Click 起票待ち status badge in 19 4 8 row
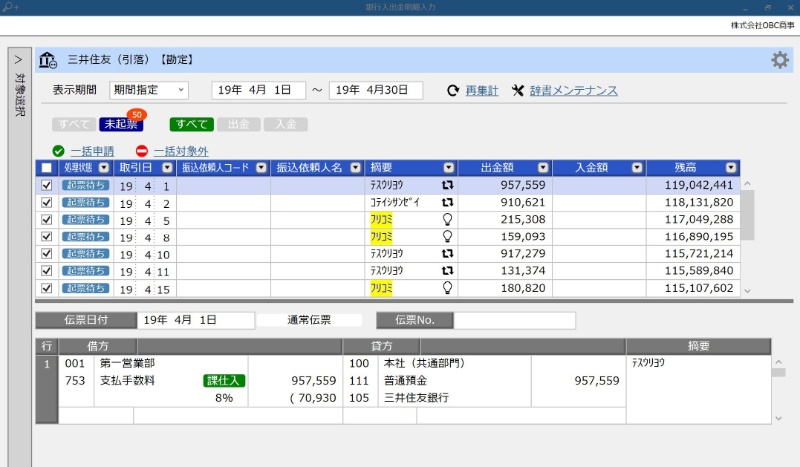 [x=86, y=237]
